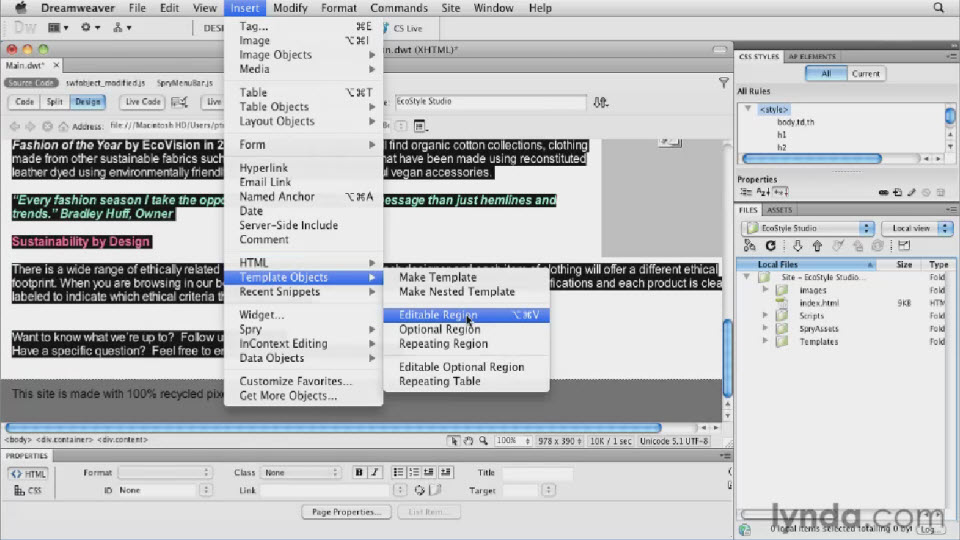The image size is (960, 540).
Task: Select the Zoom tool in status bar
Action: [x=483, y=441]
